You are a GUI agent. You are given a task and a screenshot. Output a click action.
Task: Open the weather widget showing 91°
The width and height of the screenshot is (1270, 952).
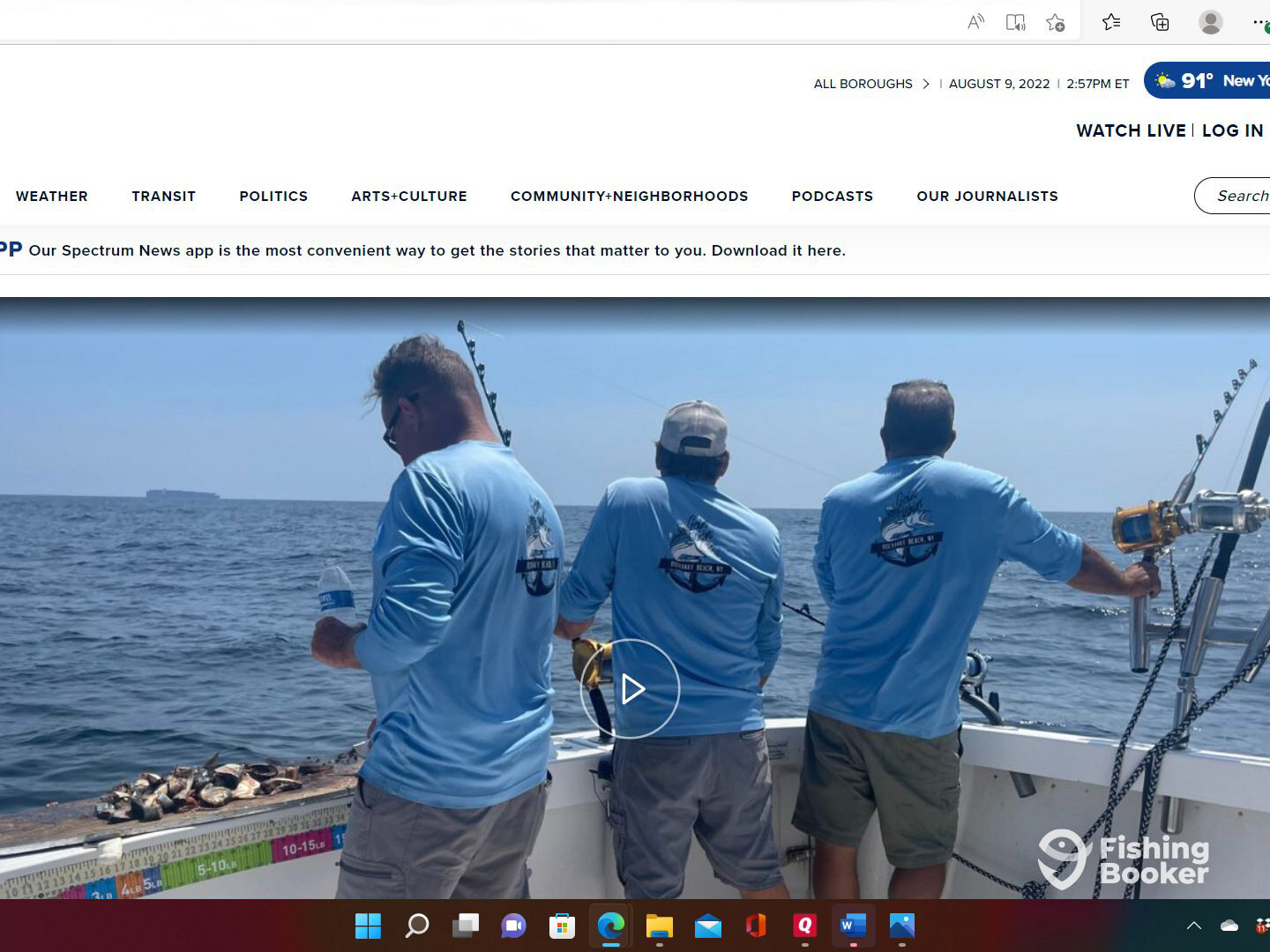click(1208, 81)
